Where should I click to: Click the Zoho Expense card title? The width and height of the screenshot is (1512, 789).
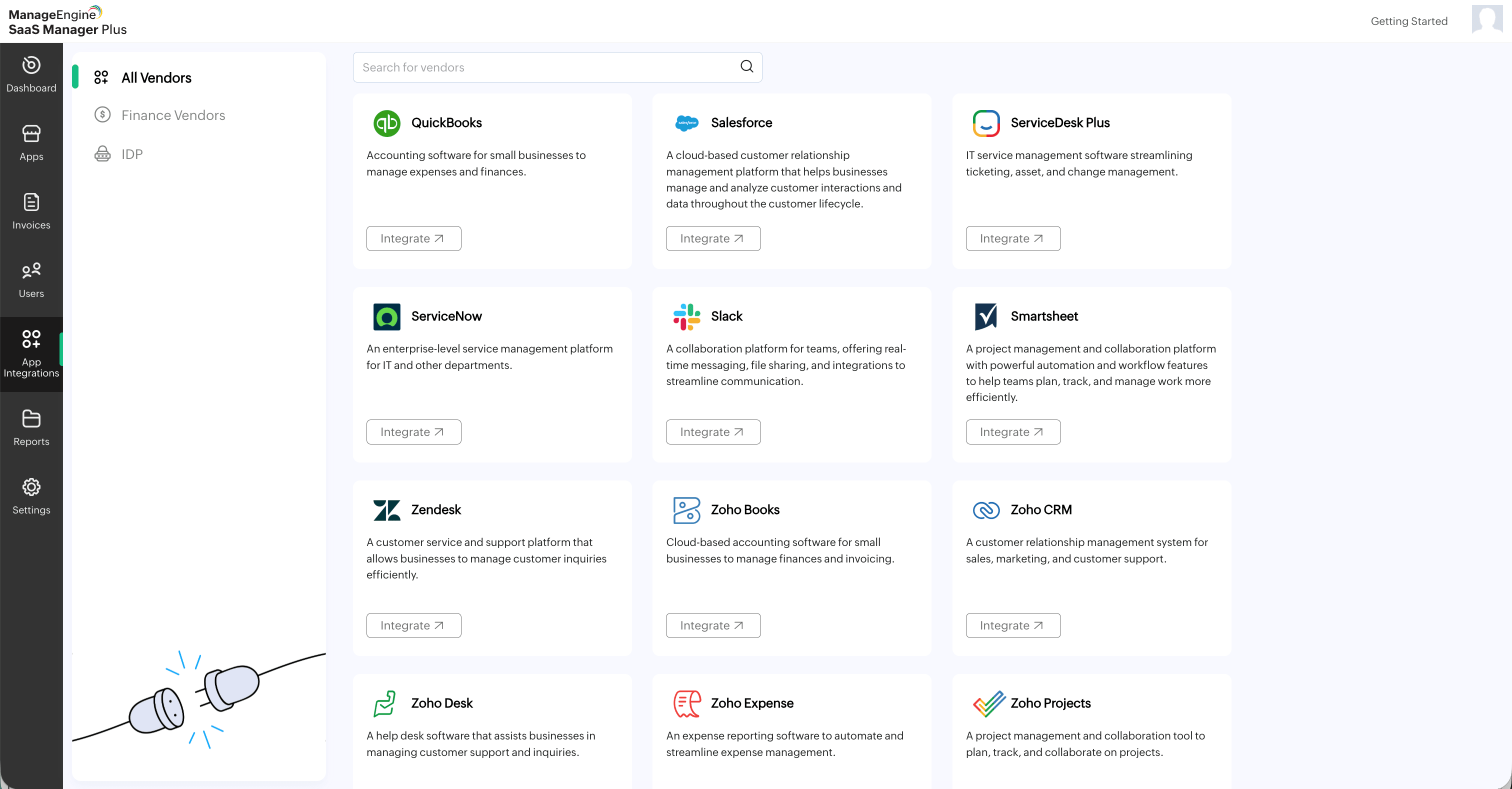(x=752, y=703)
